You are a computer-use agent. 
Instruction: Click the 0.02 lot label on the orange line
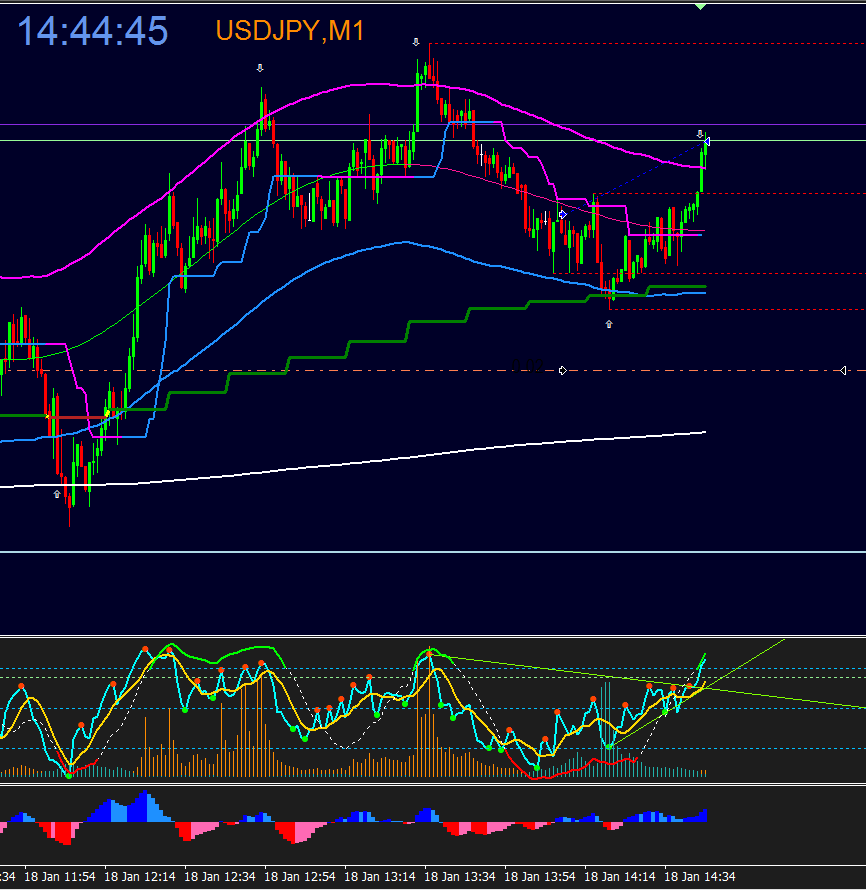pos(527,365)
